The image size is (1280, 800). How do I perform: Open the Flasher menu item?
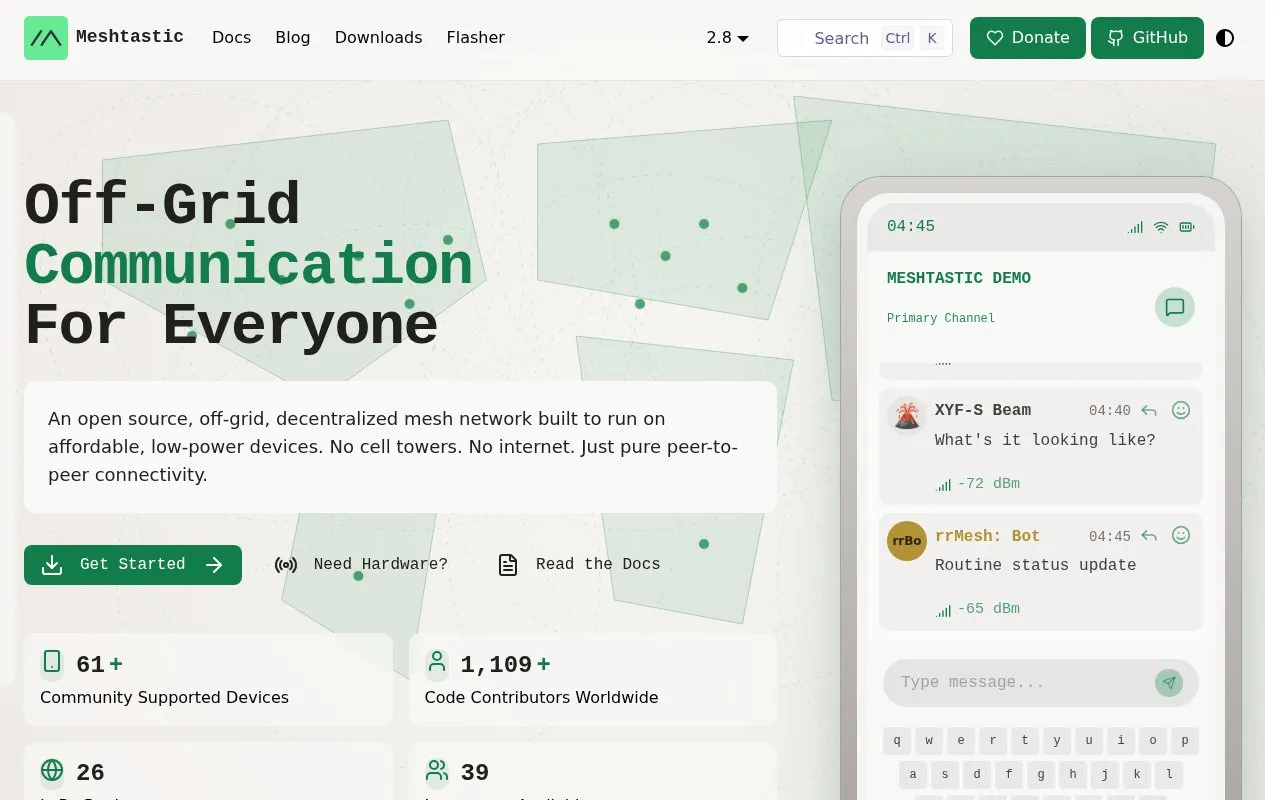pyautogui.click(x=475, y=38)
